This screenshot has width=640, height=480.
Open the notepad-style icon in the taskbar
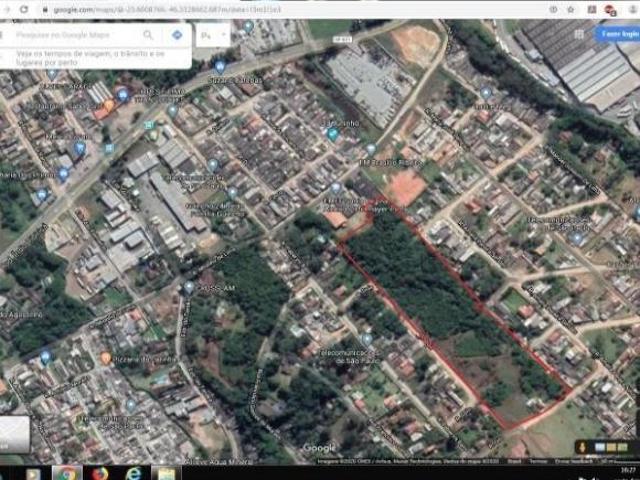pyautogui.click(x=166, y=473)
